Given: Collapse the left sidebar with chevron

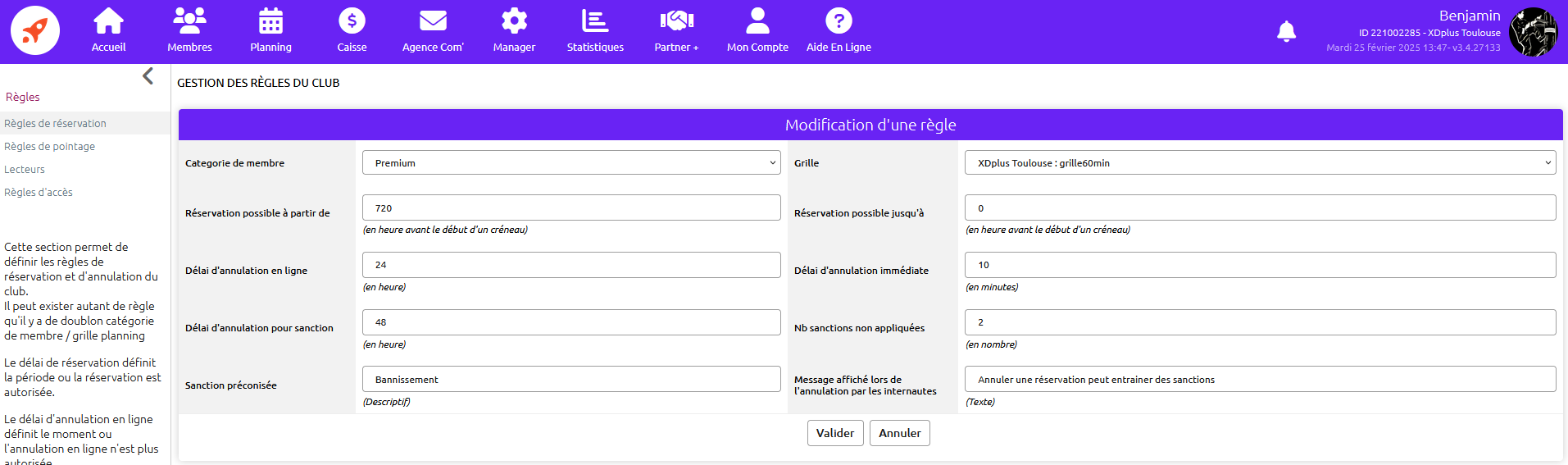Looking at the screenshot, I should tap(148, 76).
